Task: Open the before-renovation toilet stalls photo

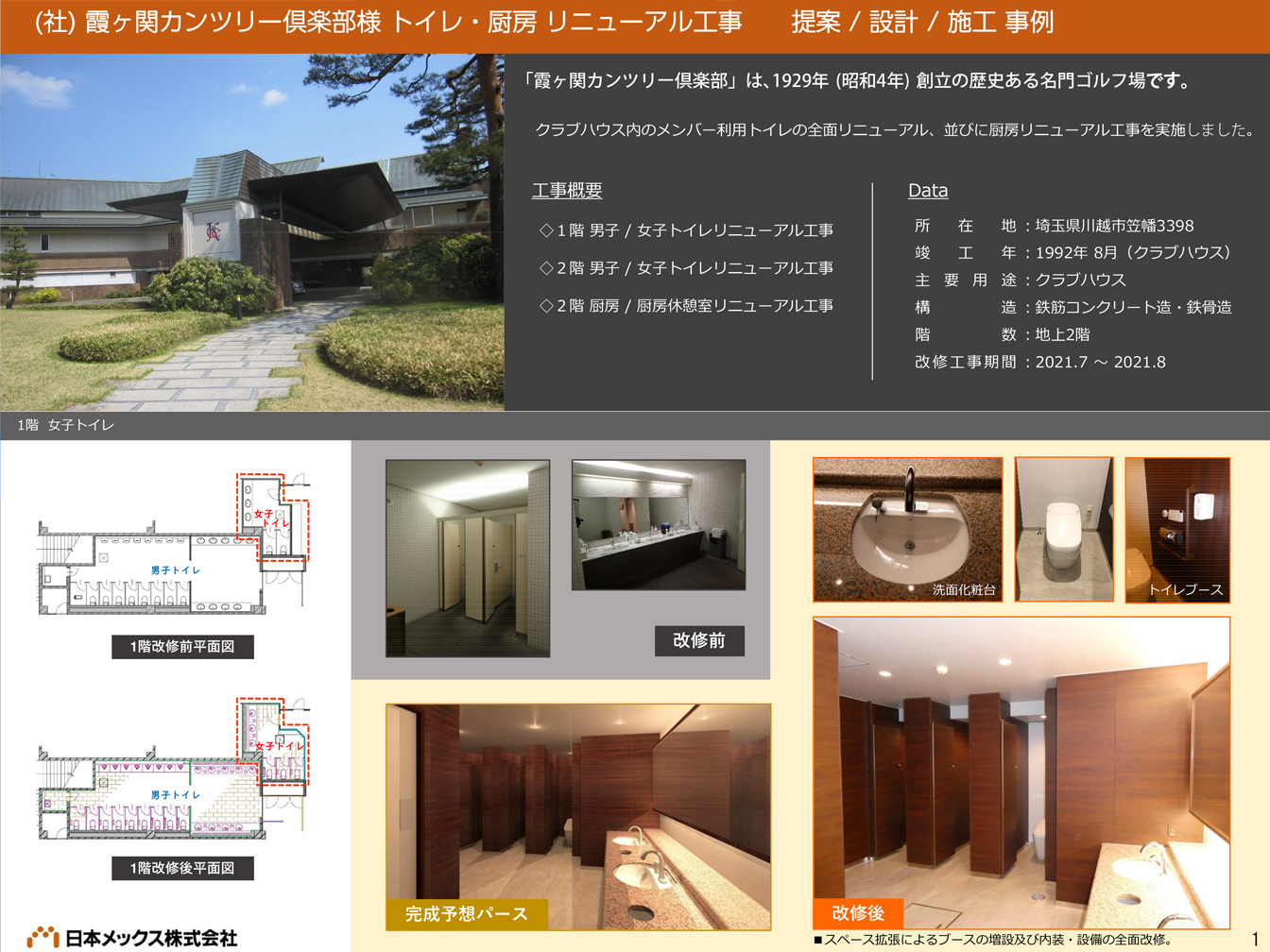Action: 468,558
